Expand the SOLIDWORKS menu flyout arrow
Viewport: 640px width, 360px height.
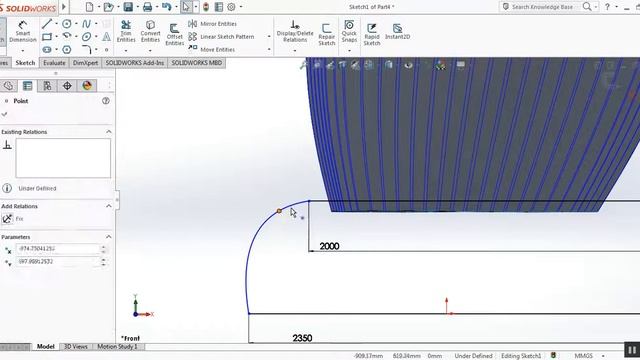click(64, 7)
